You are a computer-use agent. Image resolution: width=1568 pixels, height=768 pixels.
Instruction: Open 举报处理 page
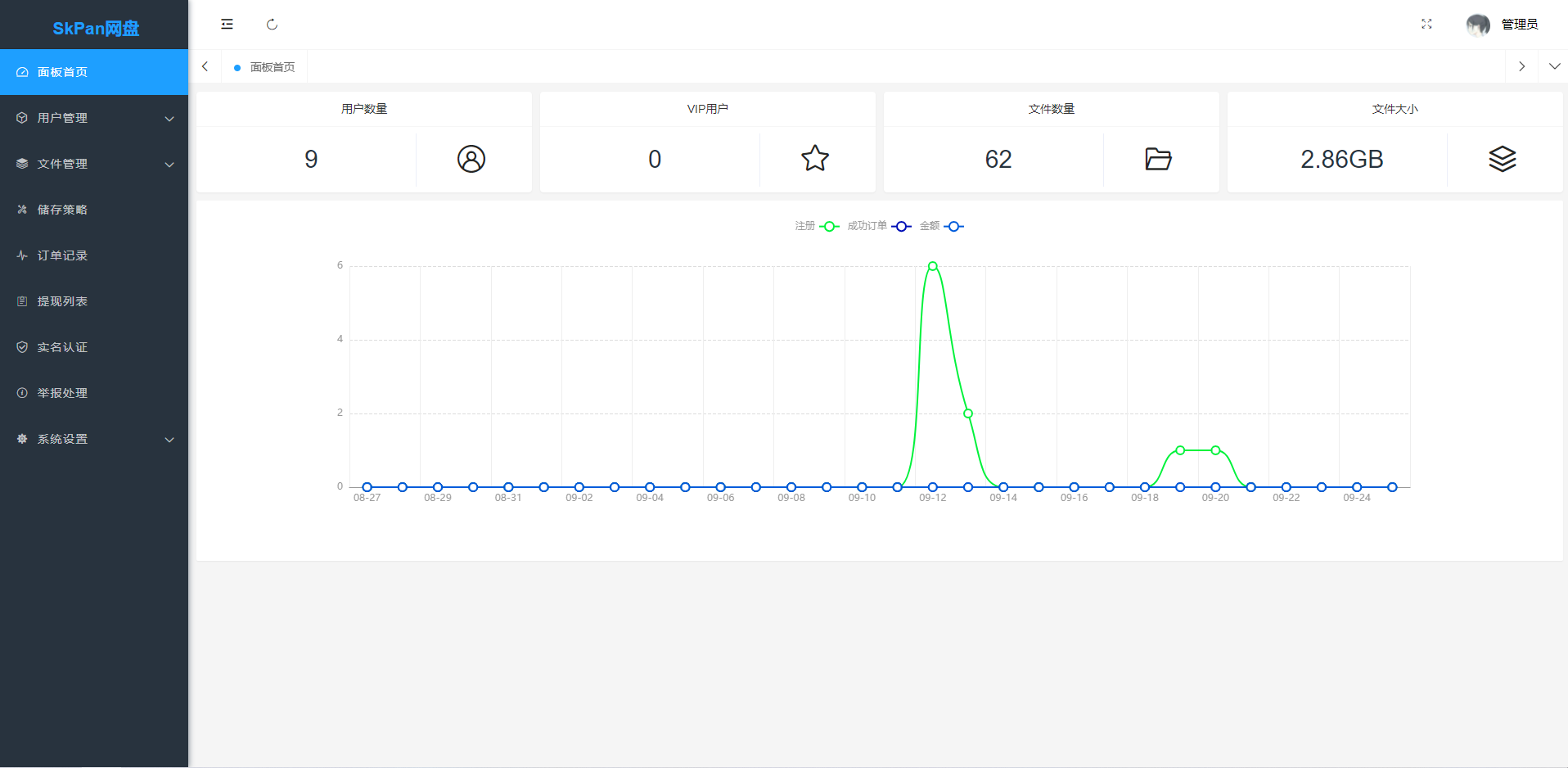click(94, 393)
